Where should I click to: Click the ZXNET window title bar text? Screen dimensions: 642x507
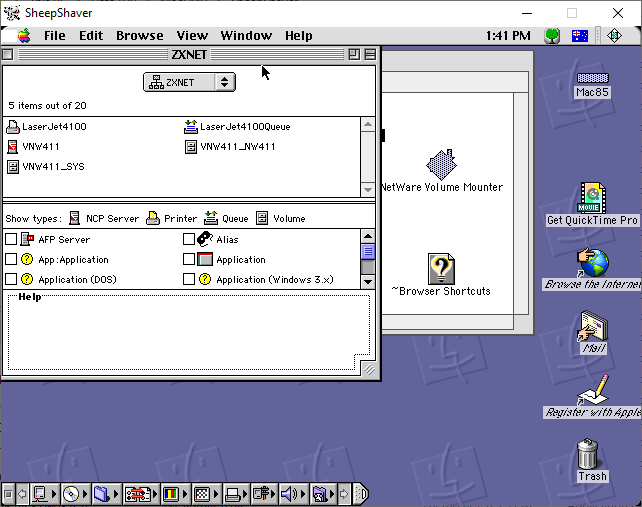(x=189, y=54)
